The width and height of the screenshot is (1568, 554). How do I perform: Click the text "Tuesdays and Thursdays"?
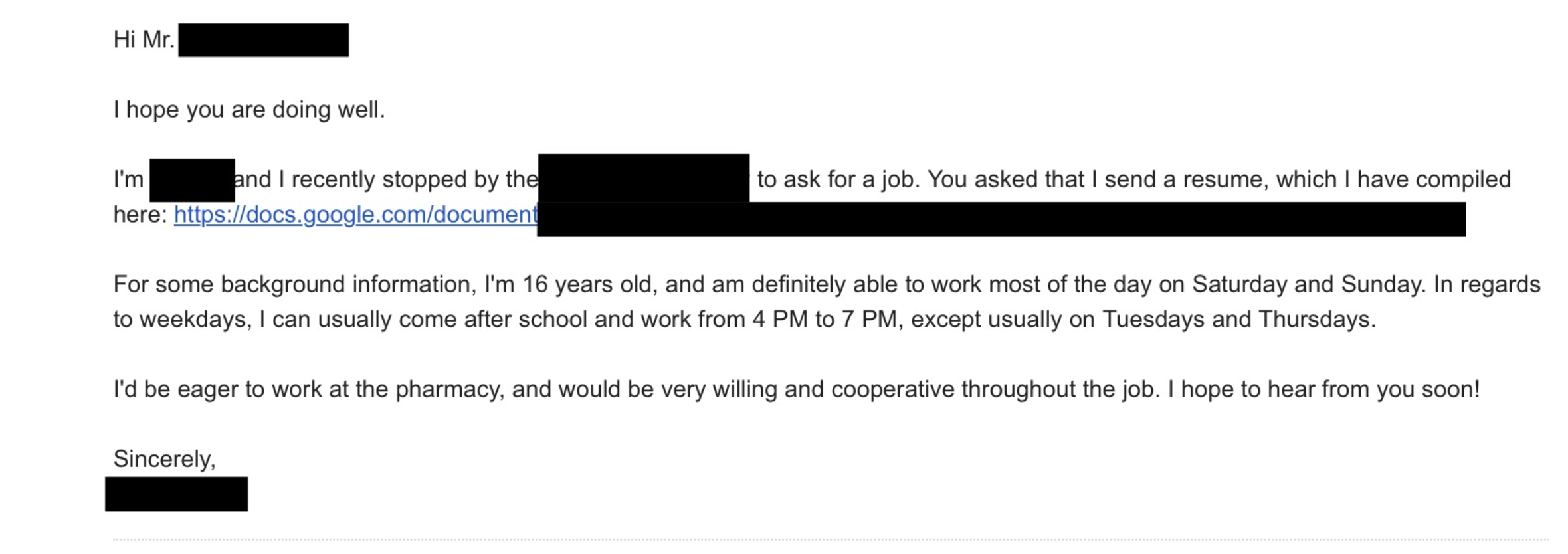1237,320
